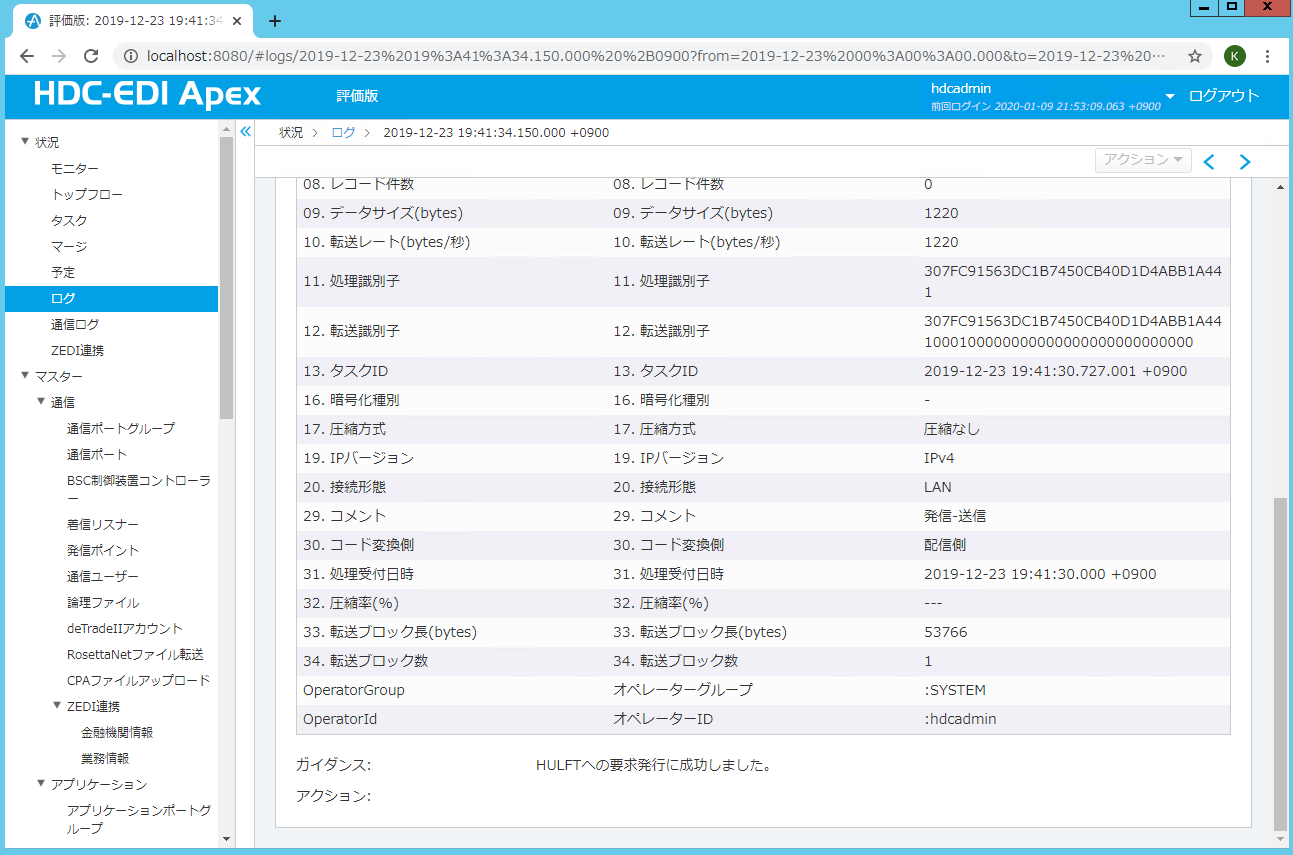Viewport: 1293px width, 855px height.
Task: Collapse the アプリケーション tree node
Action: [x=41, y=784]
